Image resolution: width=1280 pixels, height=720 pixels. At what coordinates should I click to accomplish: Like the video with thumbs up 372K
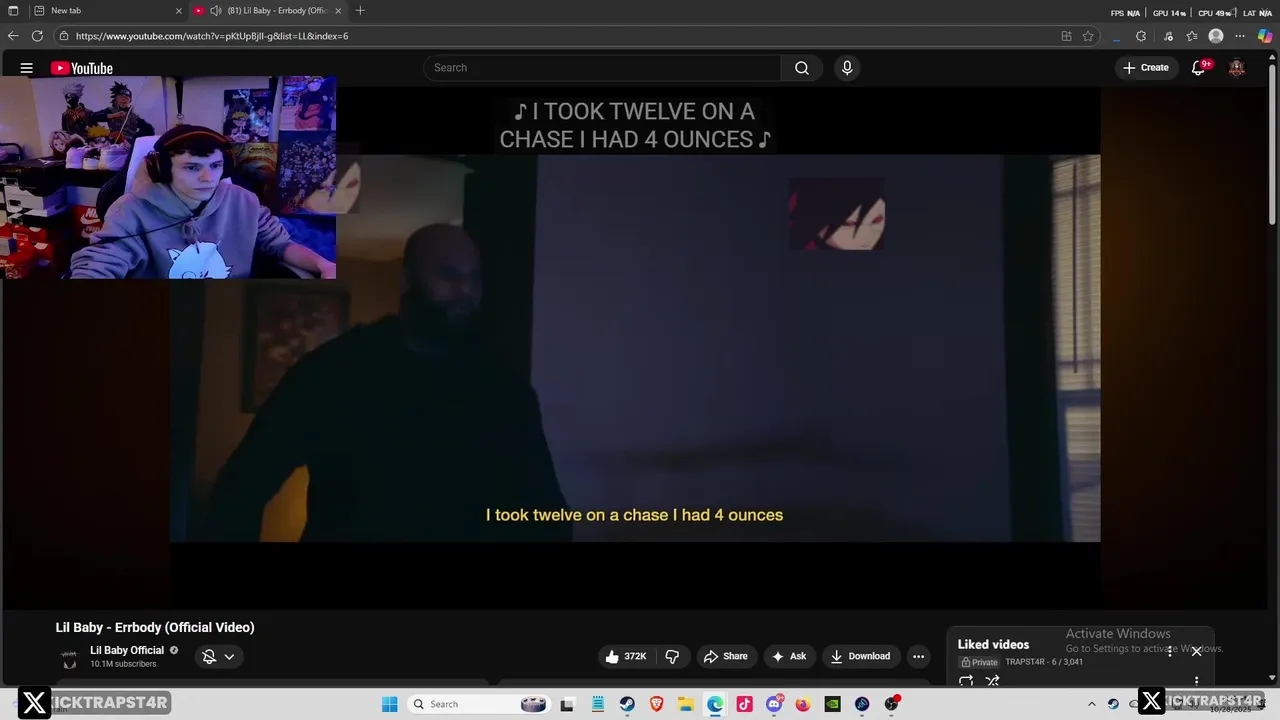pos(627,656)
